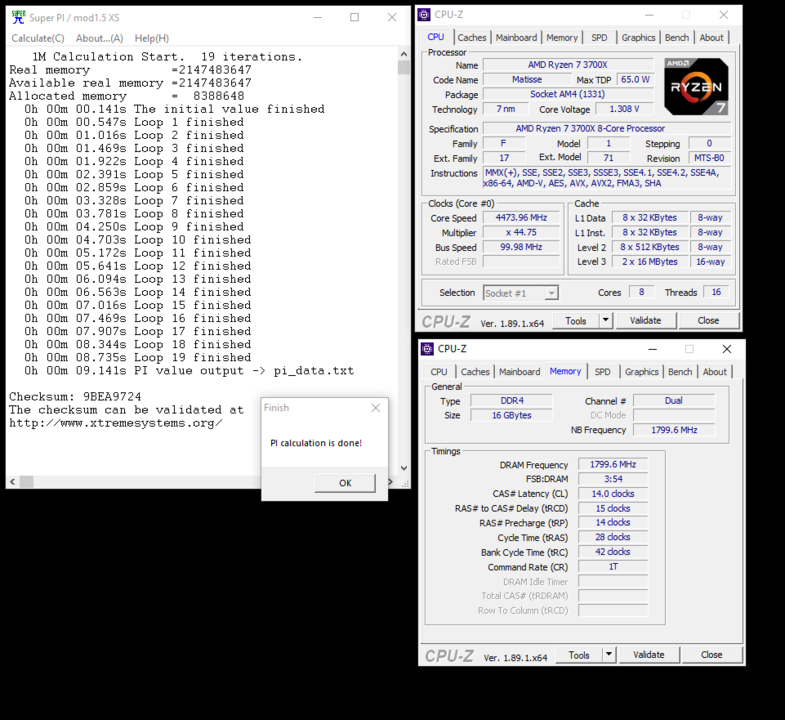Click the Channel # value Dual
The image size is (785, 720).
point(673,401)
